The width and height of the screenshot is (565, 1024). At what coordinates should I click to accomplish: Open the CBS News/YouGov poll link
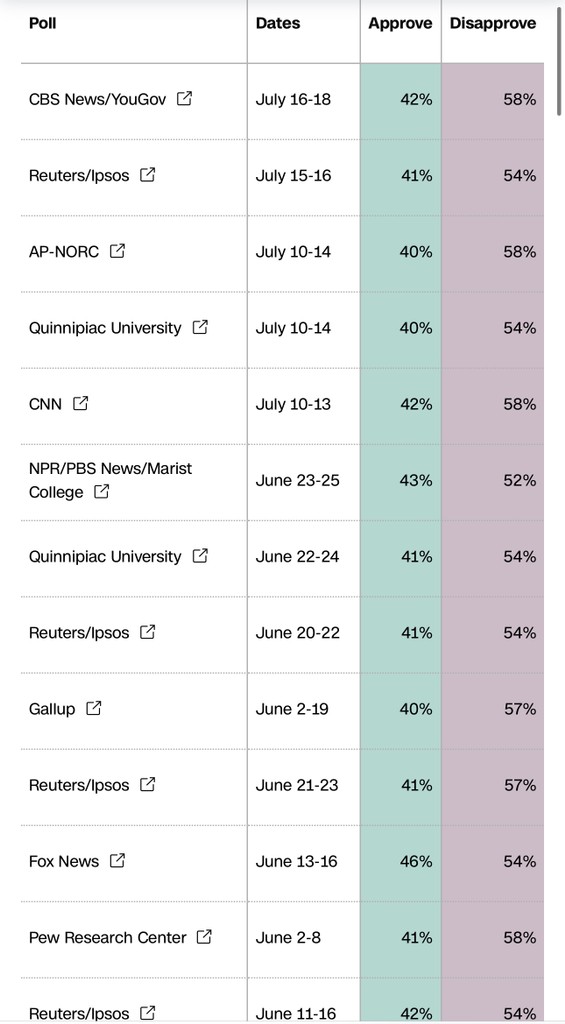tap(97, 99)
